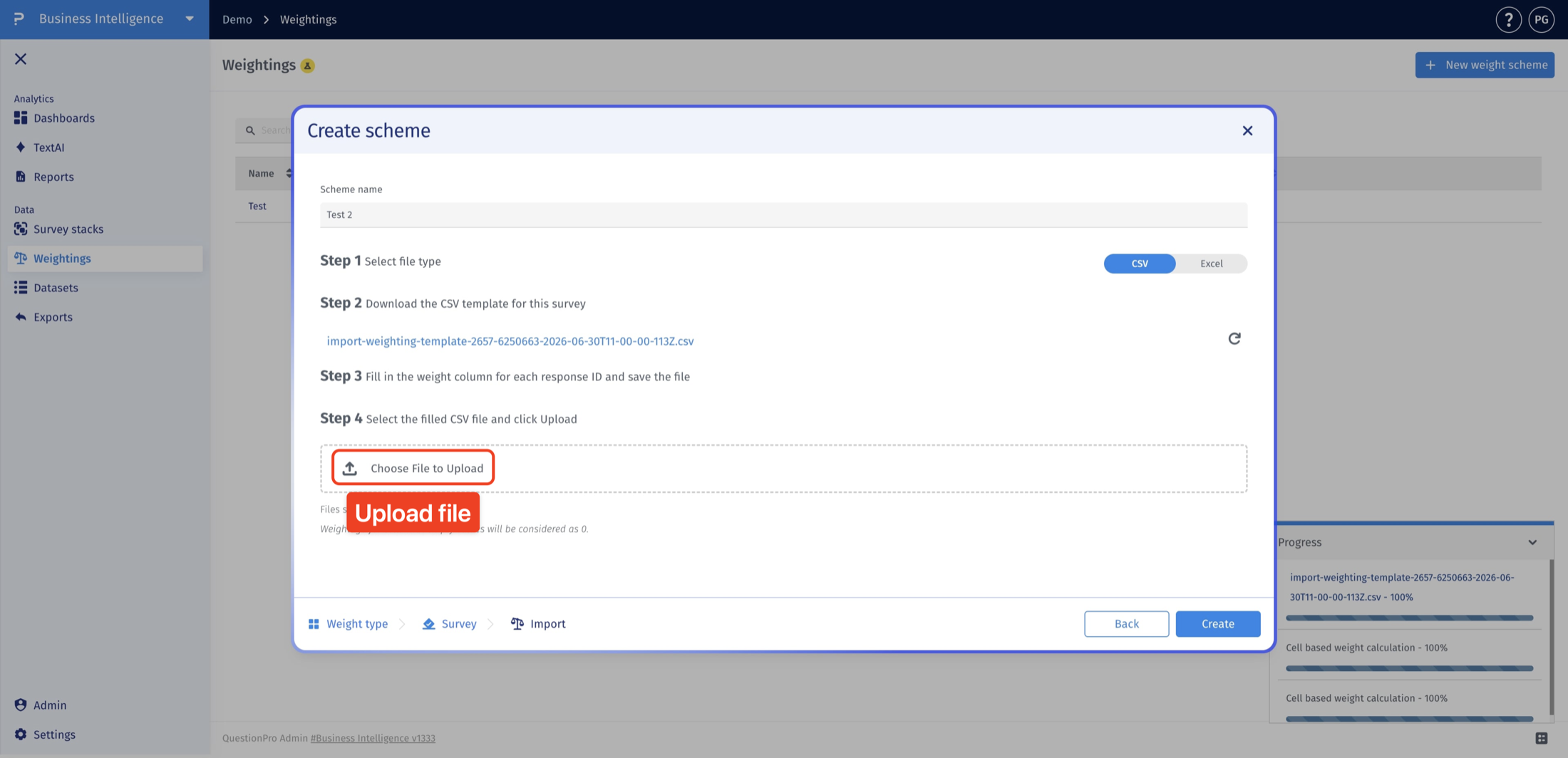
Task: Go to Reports in the sidebar
Action: pos(53,177)
